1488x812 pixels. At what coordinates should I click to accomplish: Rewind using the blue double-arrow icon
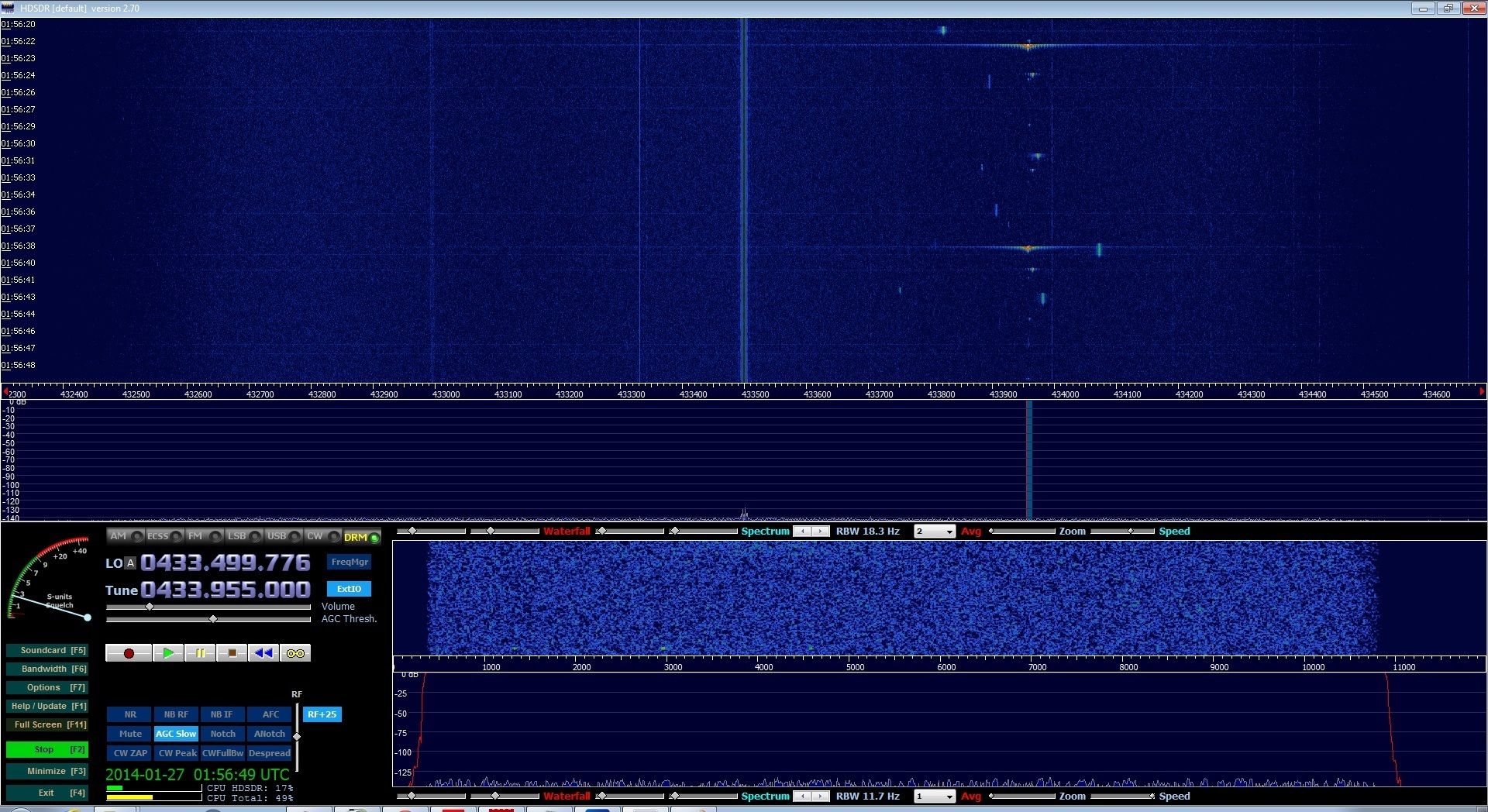(x=263, y=653)
